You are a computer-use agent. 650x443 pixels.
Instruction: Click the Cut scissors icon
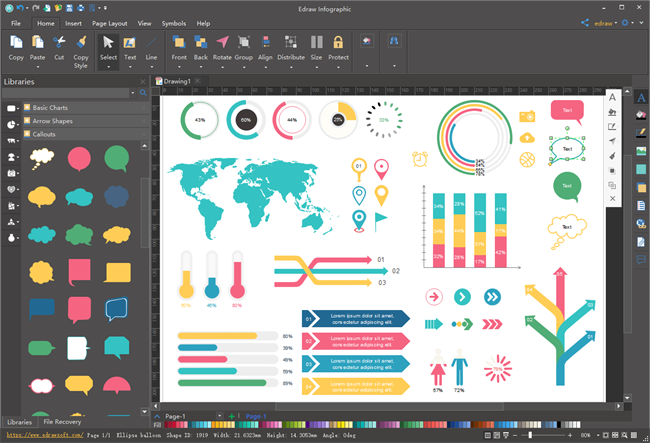coord(59,42)
